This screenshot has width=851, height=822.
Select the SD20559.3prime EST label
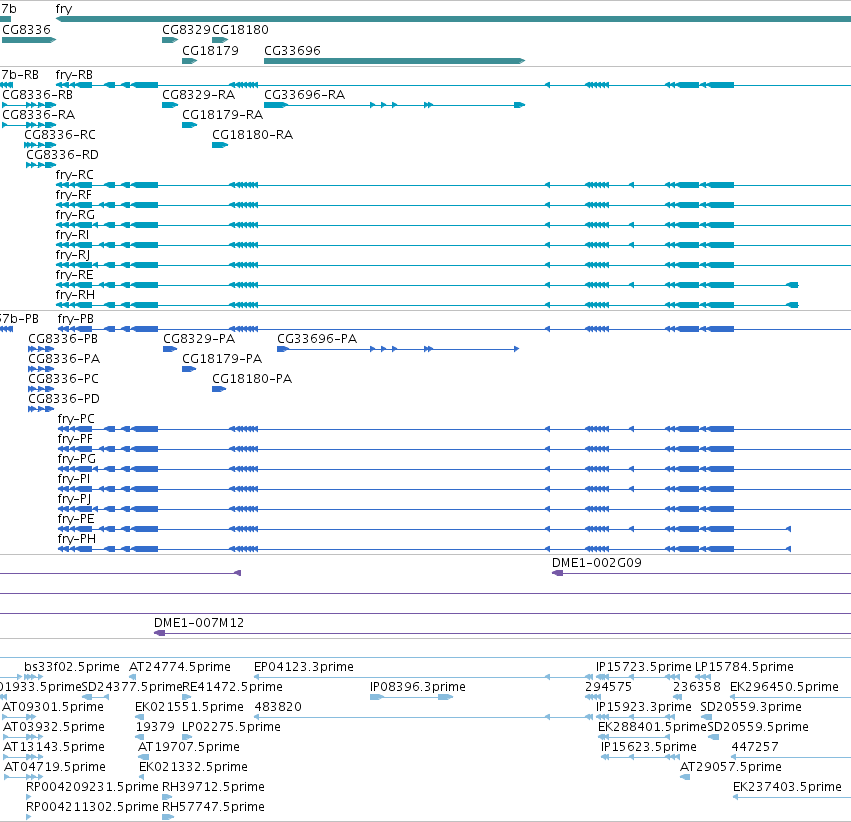751,708
